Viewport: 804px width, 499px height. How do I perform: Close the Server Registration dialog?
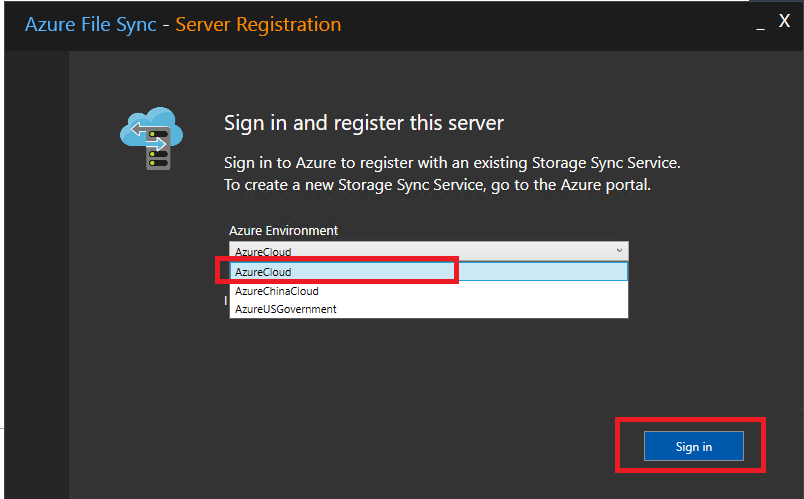tap(784, 21)
